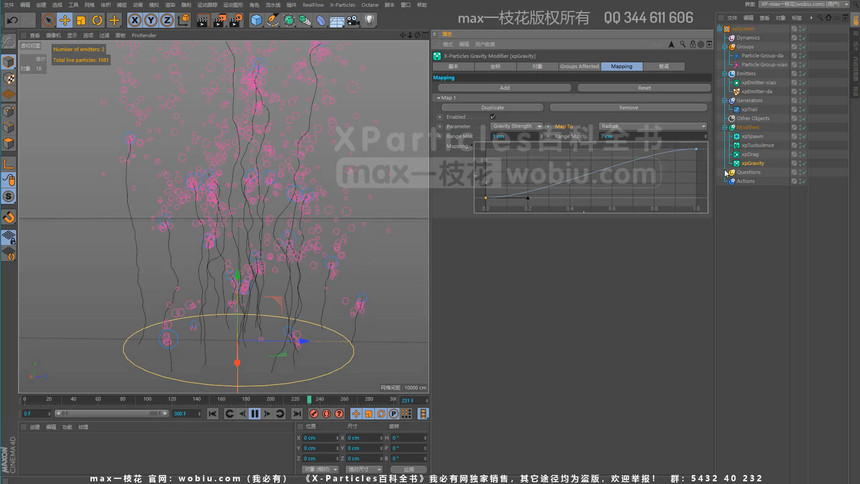860x484 pixels.
Task: Click the coordinate system icon
Action: point(184,21)
